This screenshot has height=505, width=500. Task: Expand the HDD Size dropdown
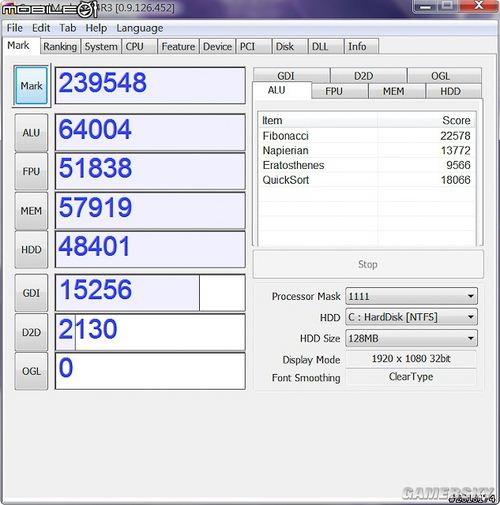(x=411, y=338)
